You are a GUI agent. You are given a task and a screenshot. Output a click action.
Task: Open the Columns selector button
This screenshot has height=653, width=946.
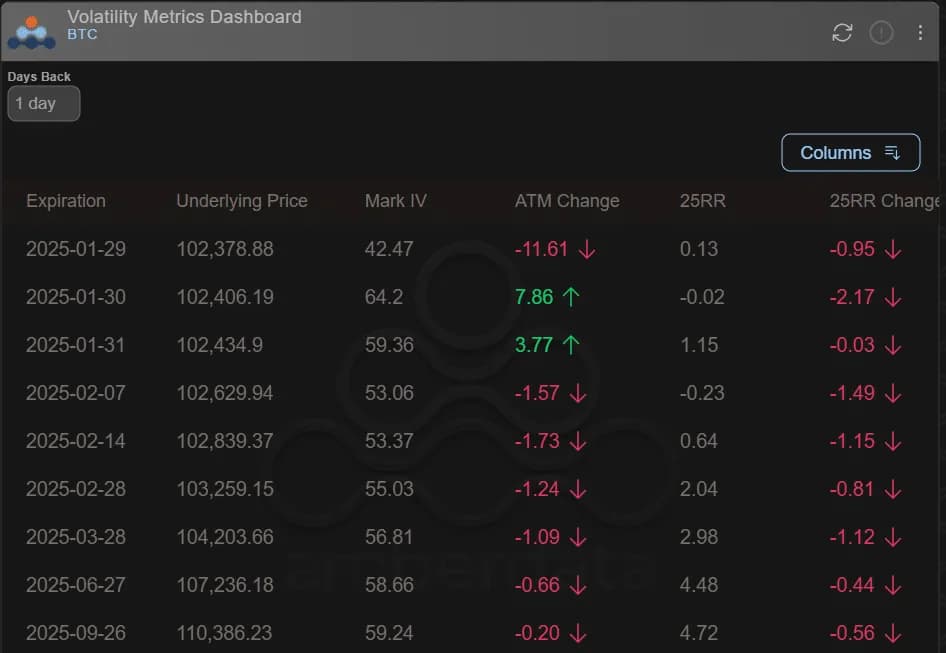coord(850,153)
